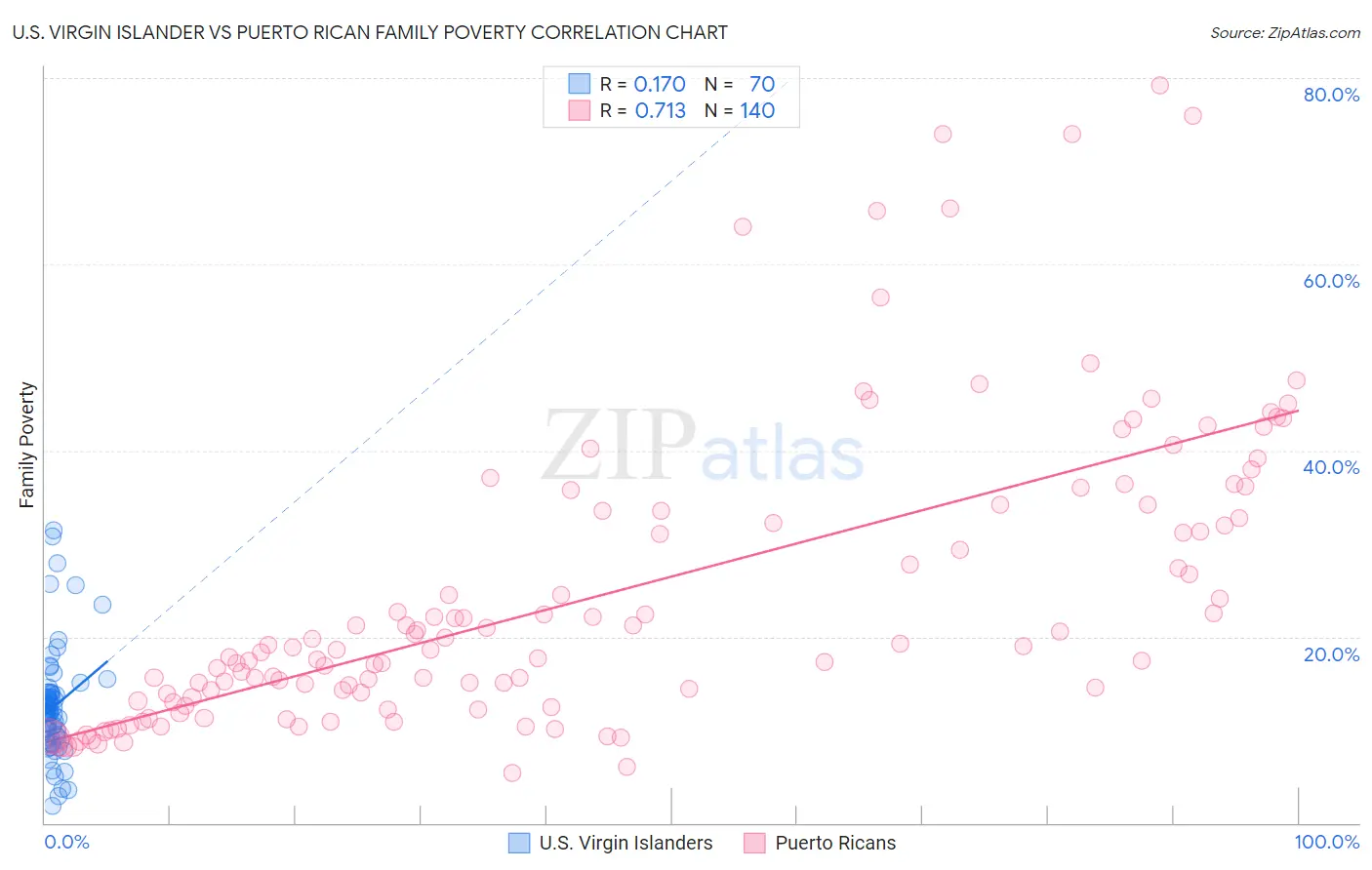
Task: Click the 20.0% y-axis label
Action: click(1331, 654)
